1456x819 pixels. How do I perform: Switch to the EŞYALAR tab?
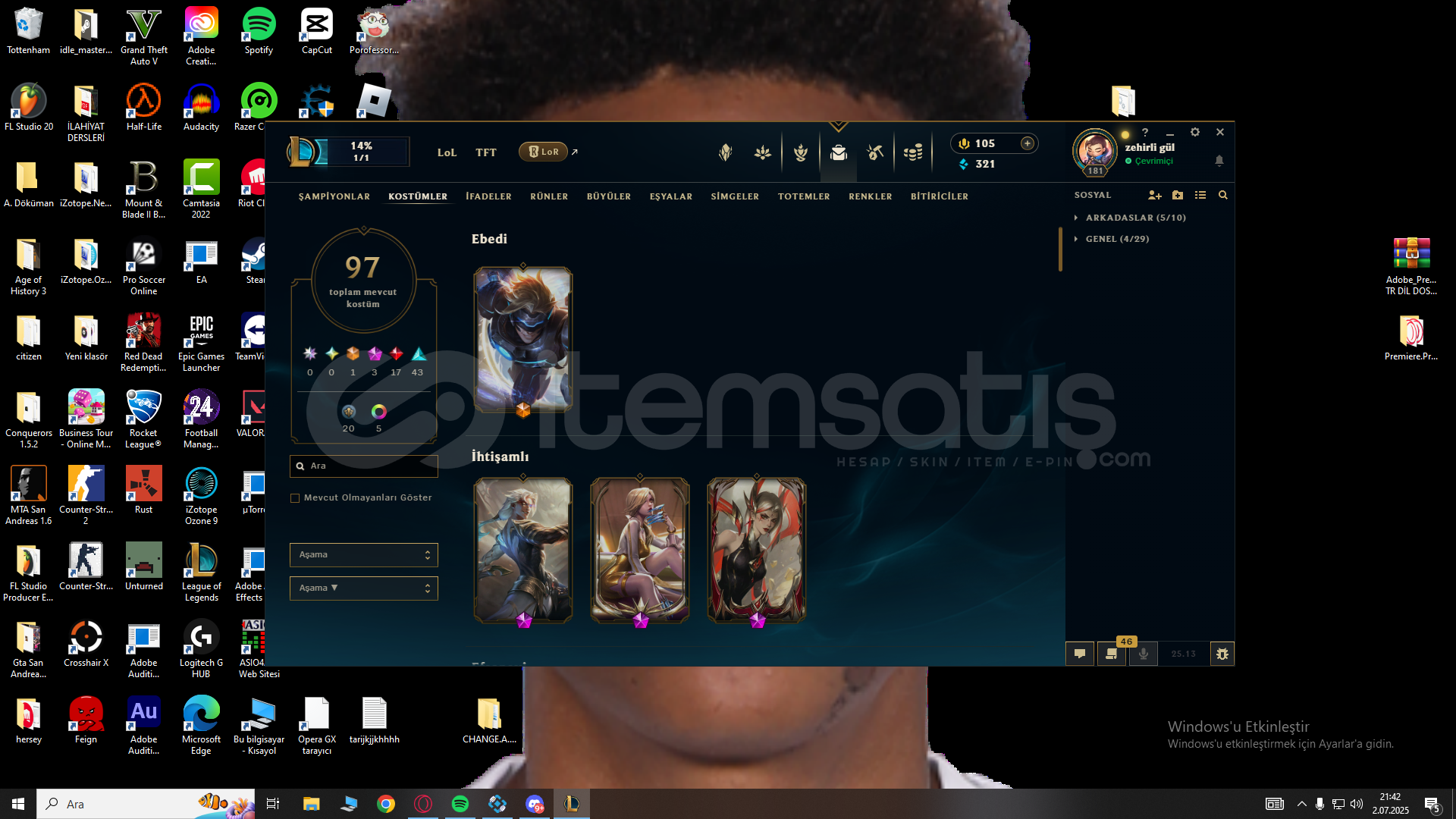[x=671, y=196]
